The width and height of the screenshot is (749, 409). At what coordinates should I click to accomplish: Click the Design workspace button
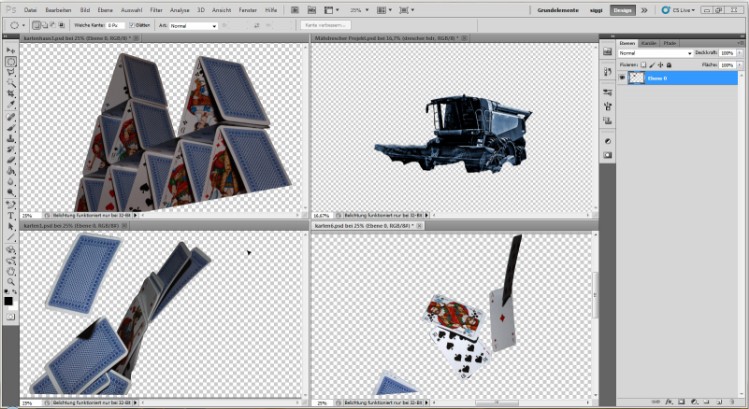tap(622, 9)
